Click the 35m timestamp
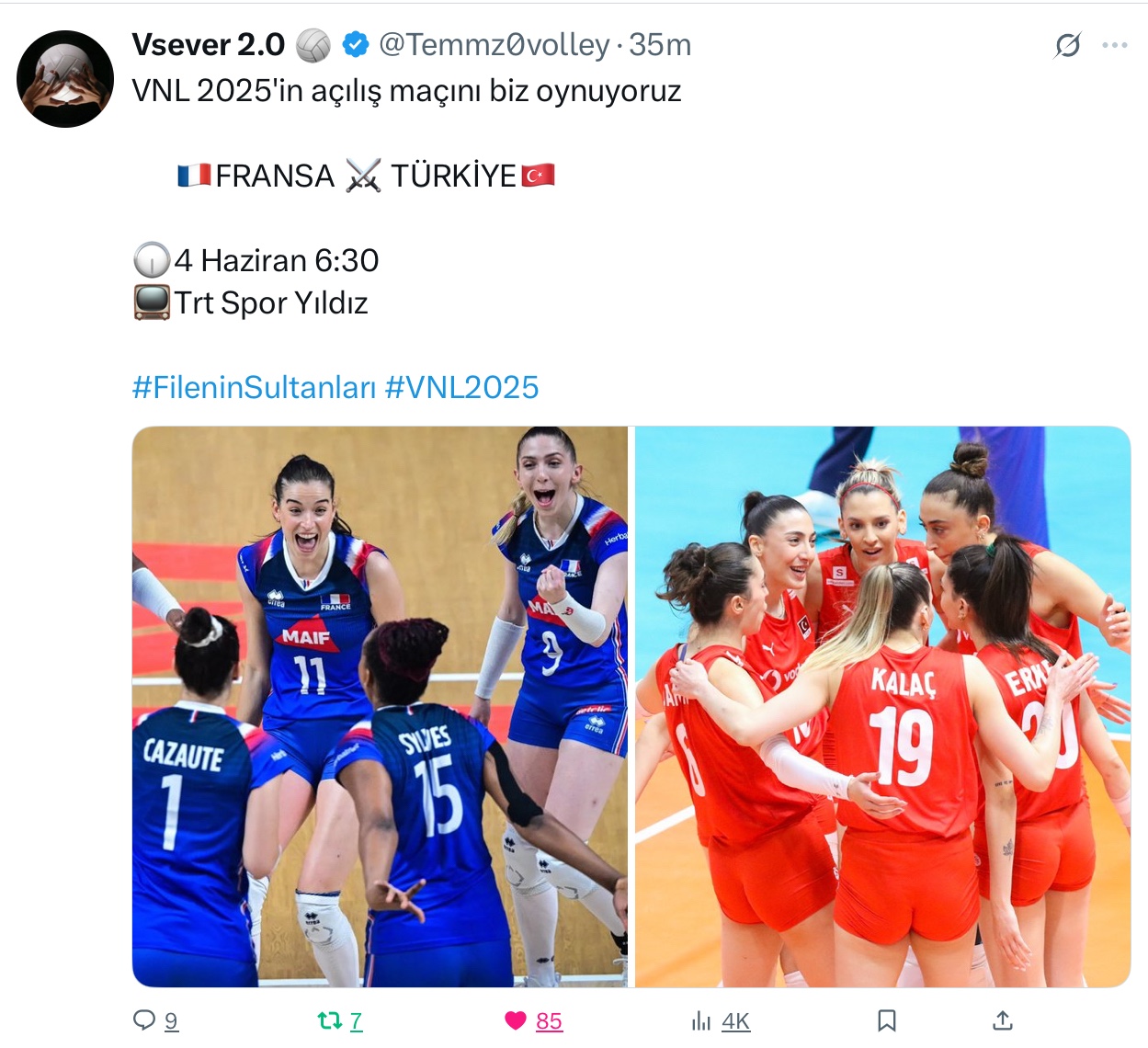The width and height of the screenshot is (1148, 1048). point(660,44)
